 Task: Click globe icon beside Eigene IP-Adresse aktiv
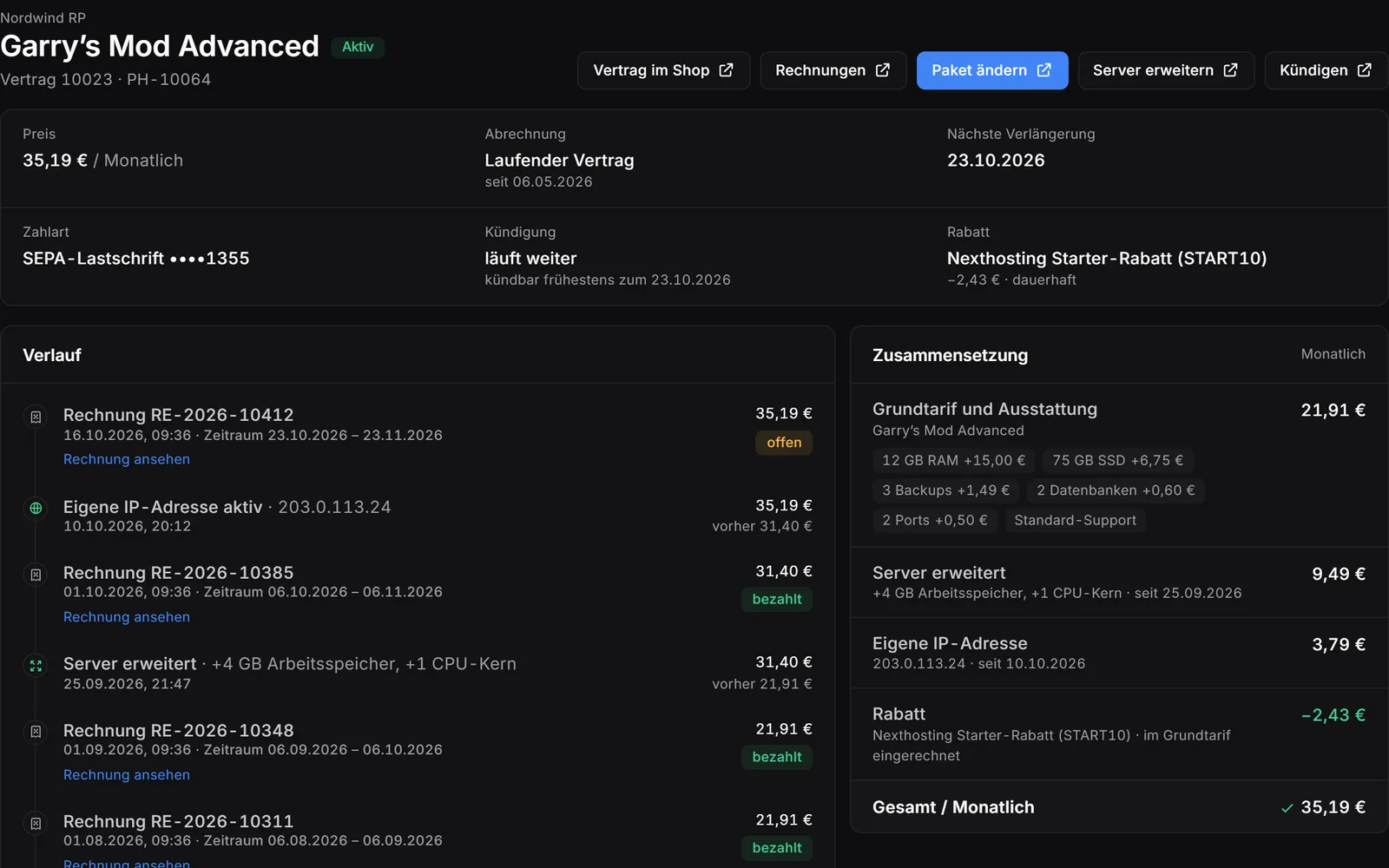(36, 508)
